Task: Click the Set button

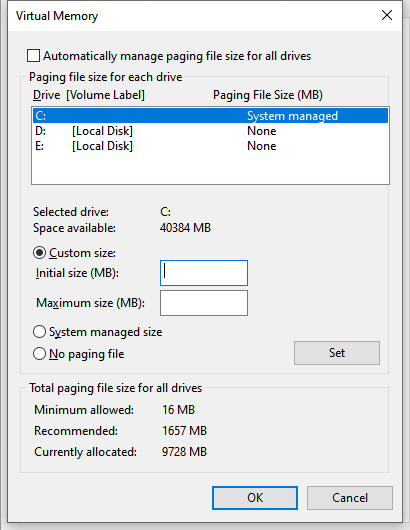Action: point(337,353)
